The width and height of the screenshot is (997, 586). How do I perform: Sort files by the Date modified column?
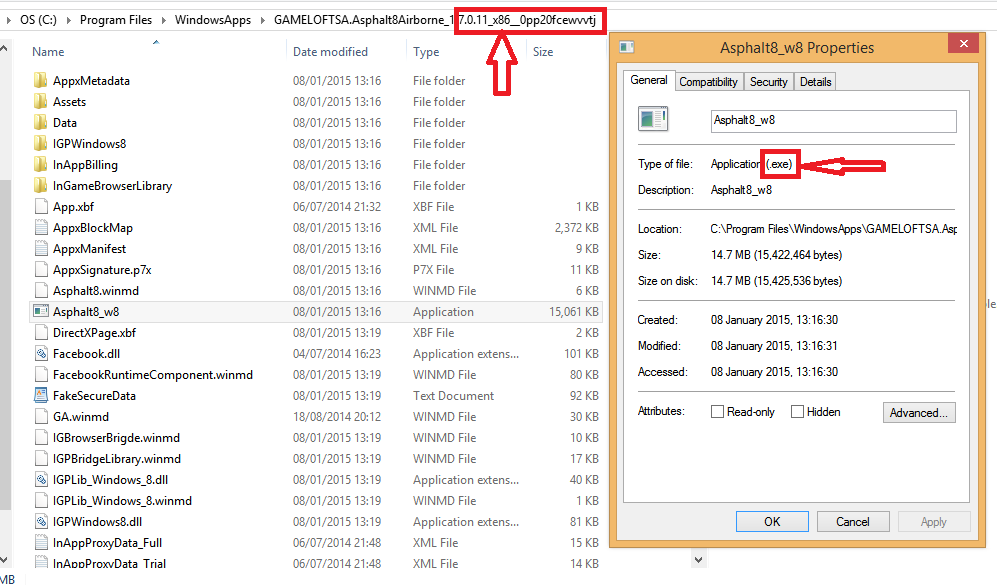(330, 51)
